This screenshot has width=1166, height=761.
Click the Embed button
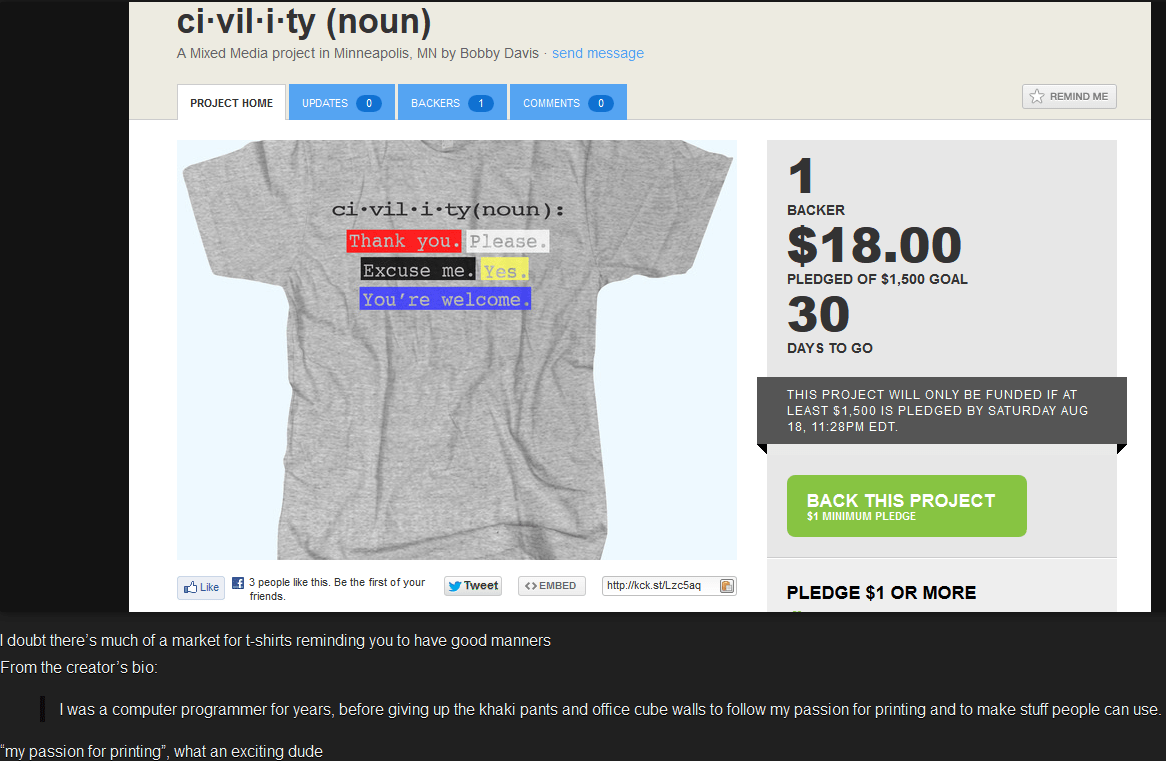(x=551, y=586)
